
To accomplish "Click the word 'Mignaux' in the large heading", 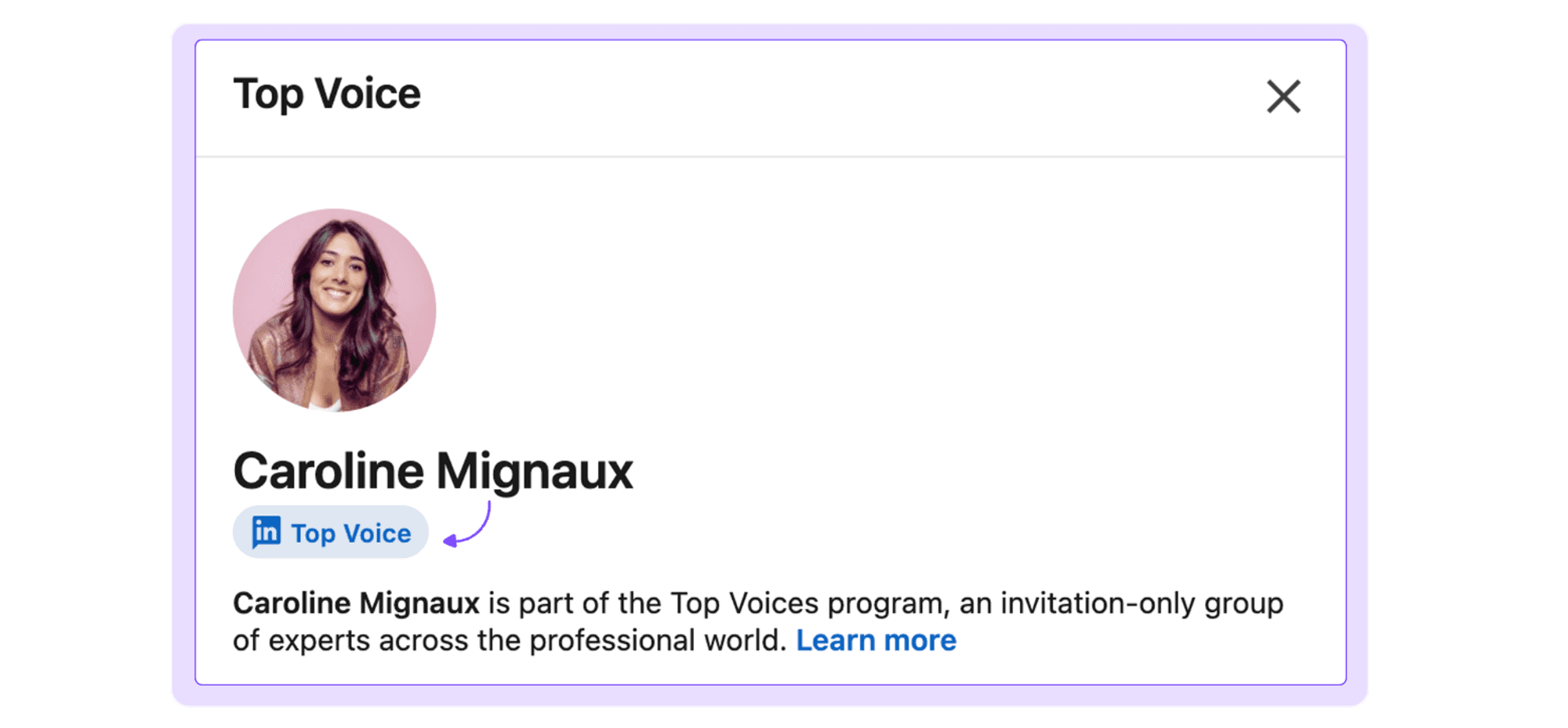I will tap(534, 472).
